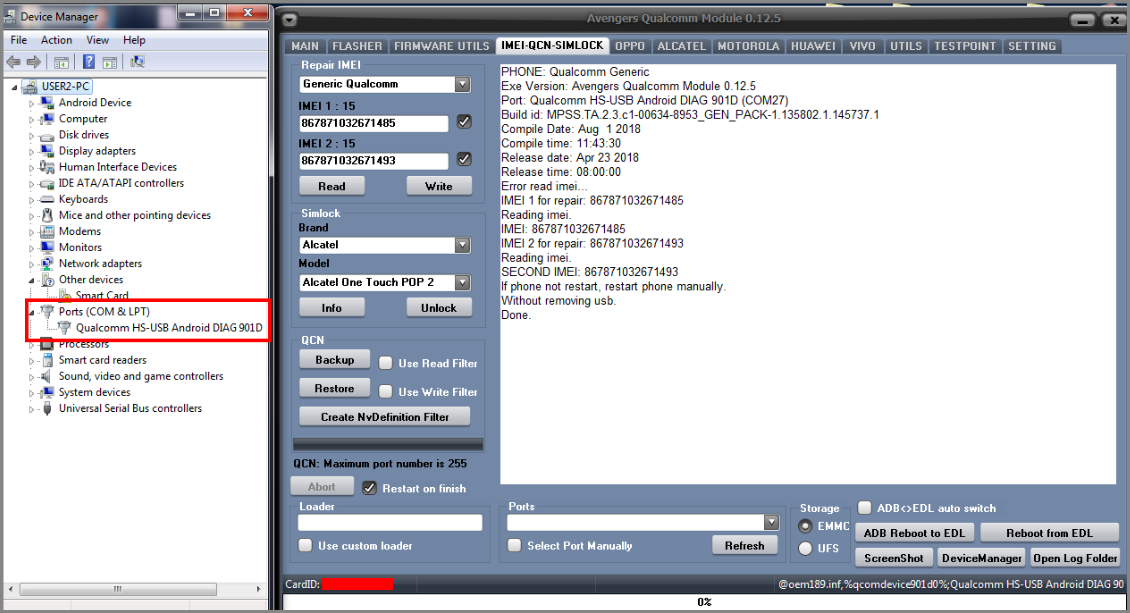Image resolution: width=1130 pixels, height=613 pixels.
Task: Open the View menu in Device Manager
Action: click(97, 40)
